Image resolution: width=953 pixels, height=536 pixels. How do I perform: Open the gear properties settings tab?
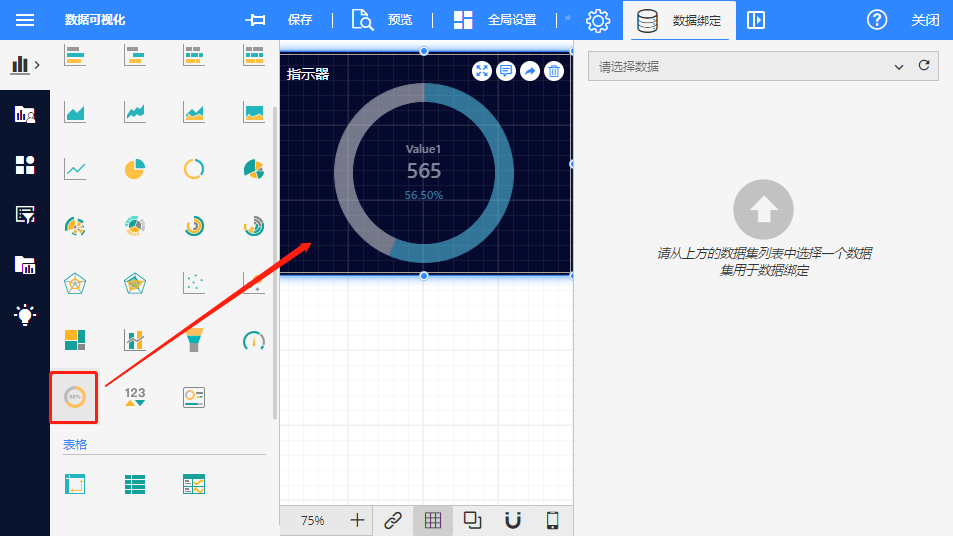[x=598, y=20]
